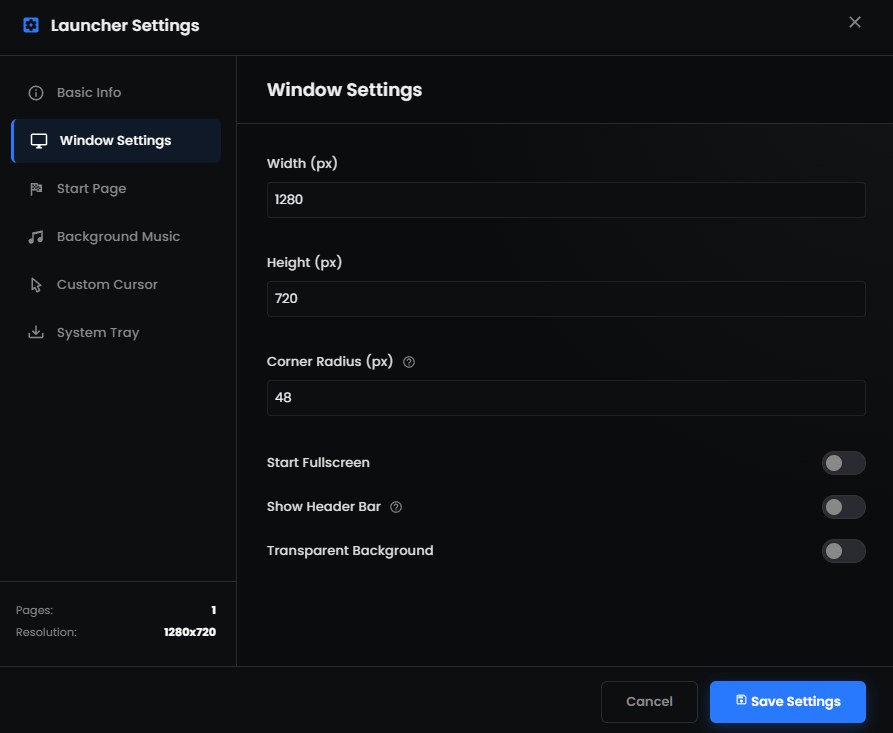Go to Background Music settings
Image resolution: width=893 pixels, height=733 pixels.
point(118,237)
